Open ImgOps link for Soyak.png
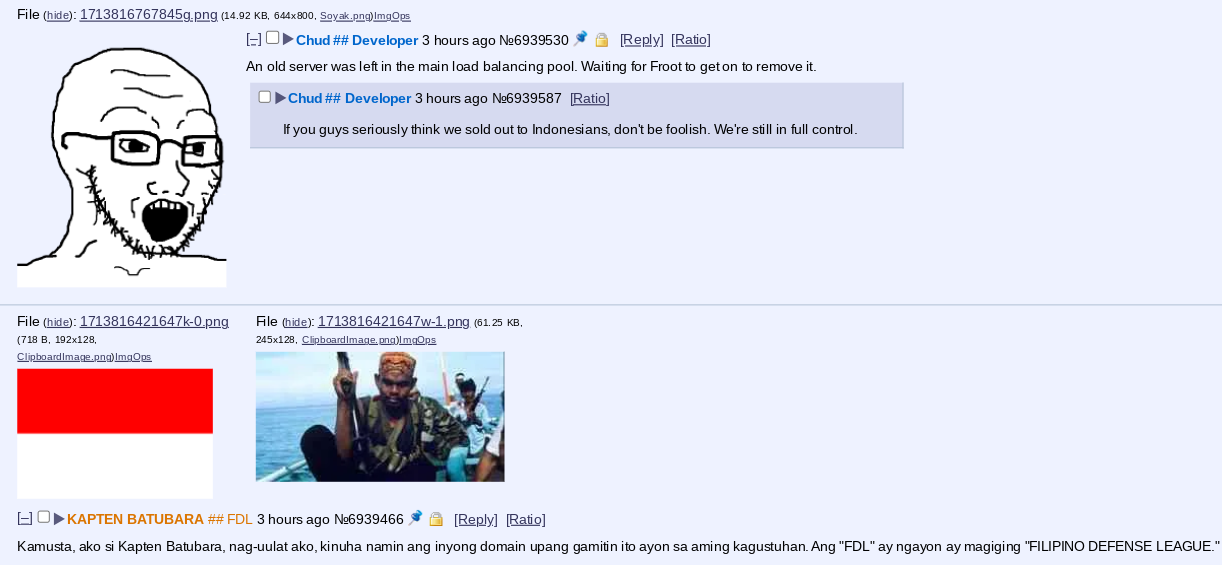Screen dimensions: 1222x565 pos(392,16)
